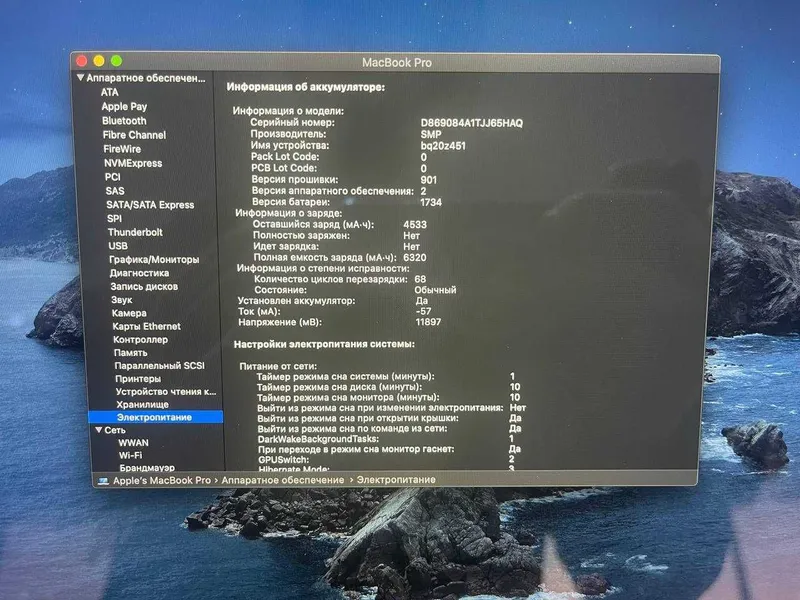Image resolution: width=800 pixels, height=600 pixels.
Task: Click the Установлен аккумулятор label
Action: coord(296,301)
